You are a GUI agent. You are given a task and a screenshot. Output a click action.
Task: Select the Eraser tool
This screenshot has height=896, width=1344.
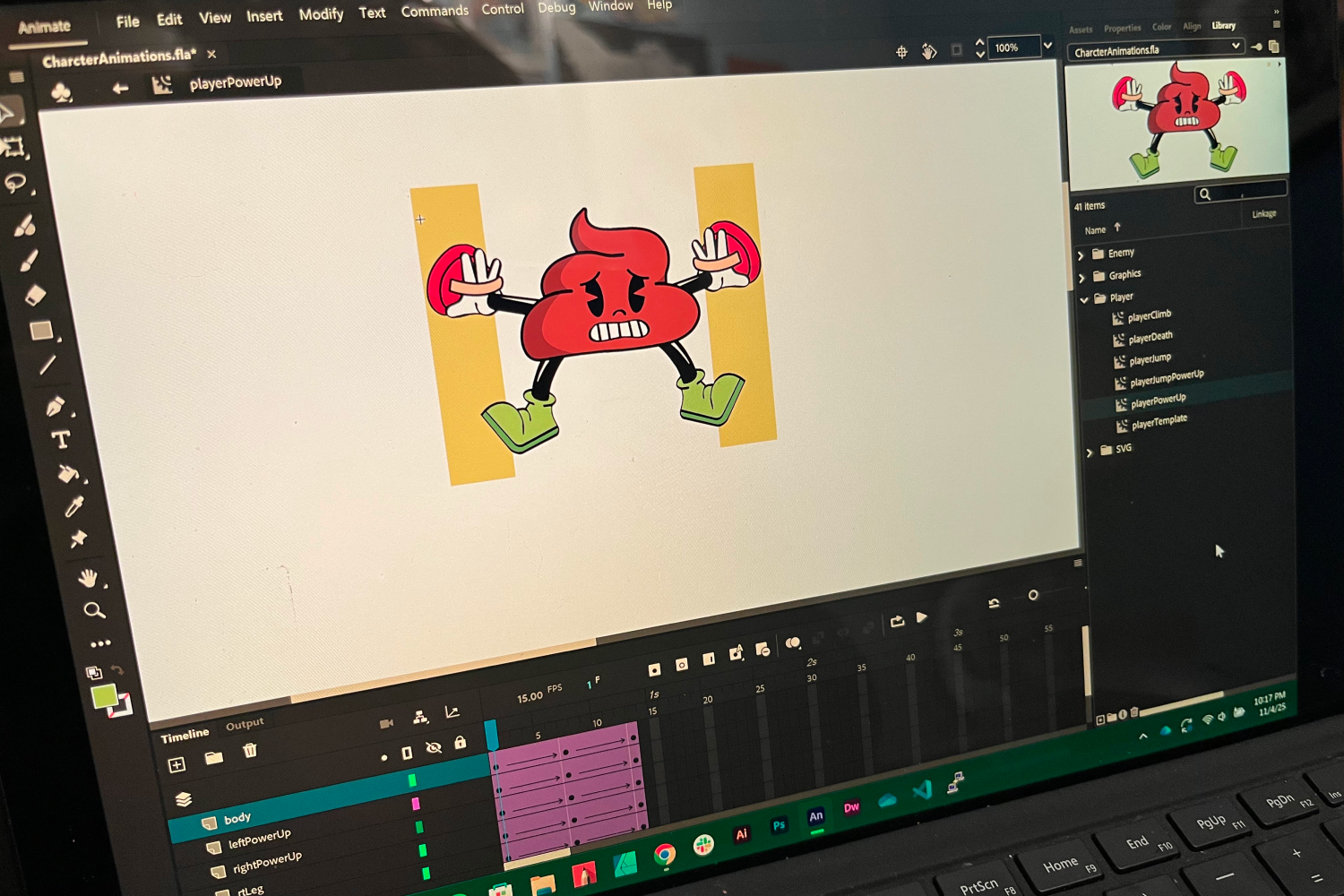(x=34, y=295)
